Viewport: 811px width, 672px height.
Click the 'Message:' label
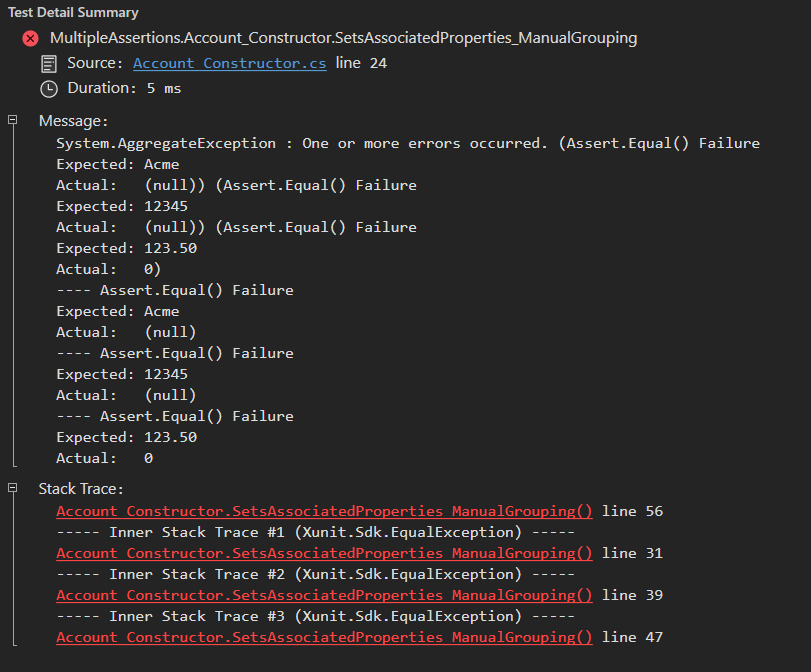(x=73, y=121)
